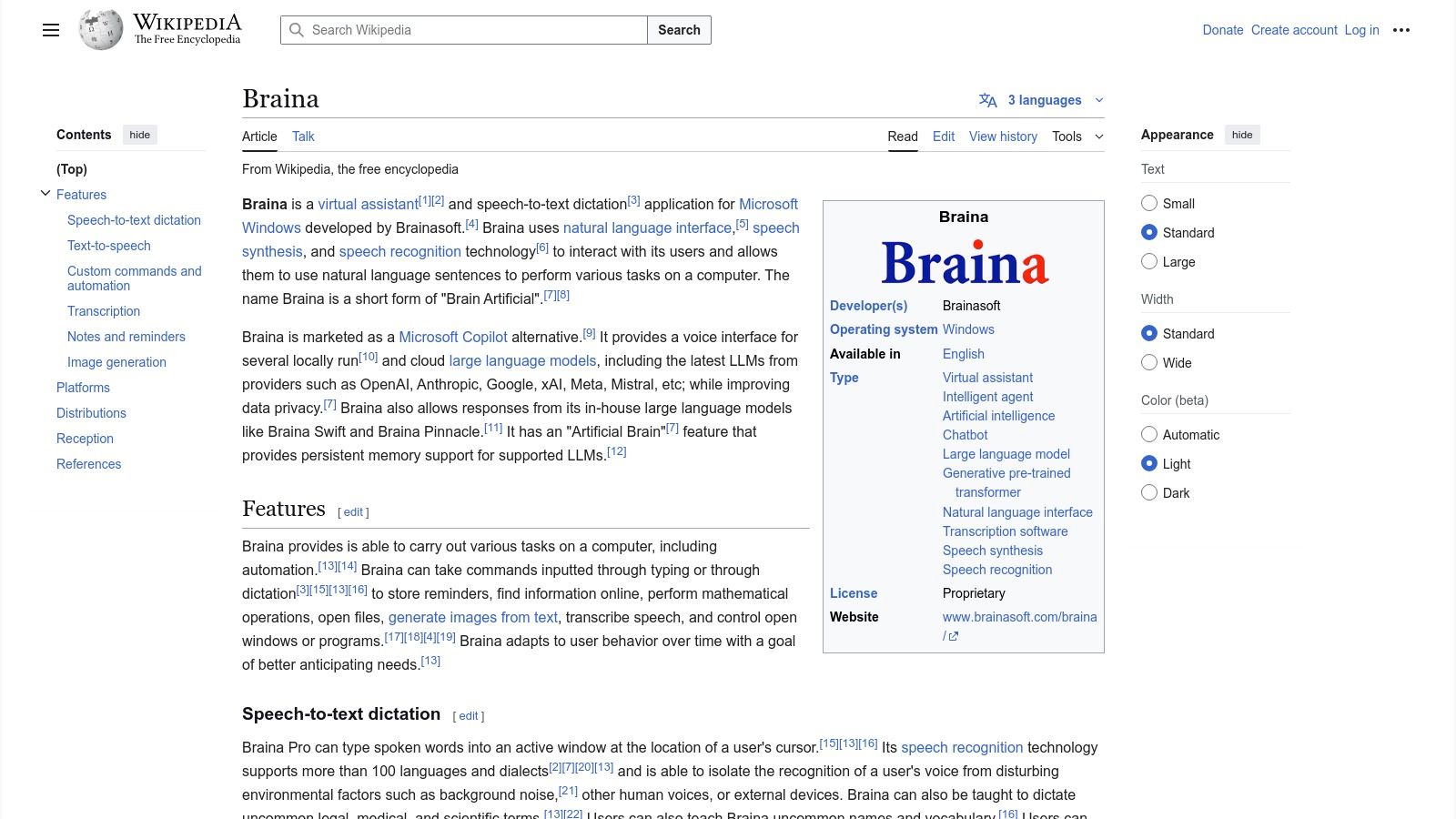Image resolution: width=1456 pixels, height=819 pixels.
Task: Go to Custom commands and automation section
Action: 135,278
